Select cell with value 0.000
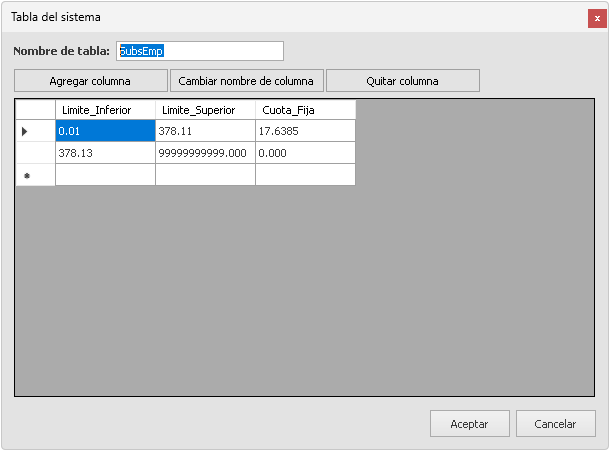The width and height of the screenshot is (610, 451). [305, 153]
